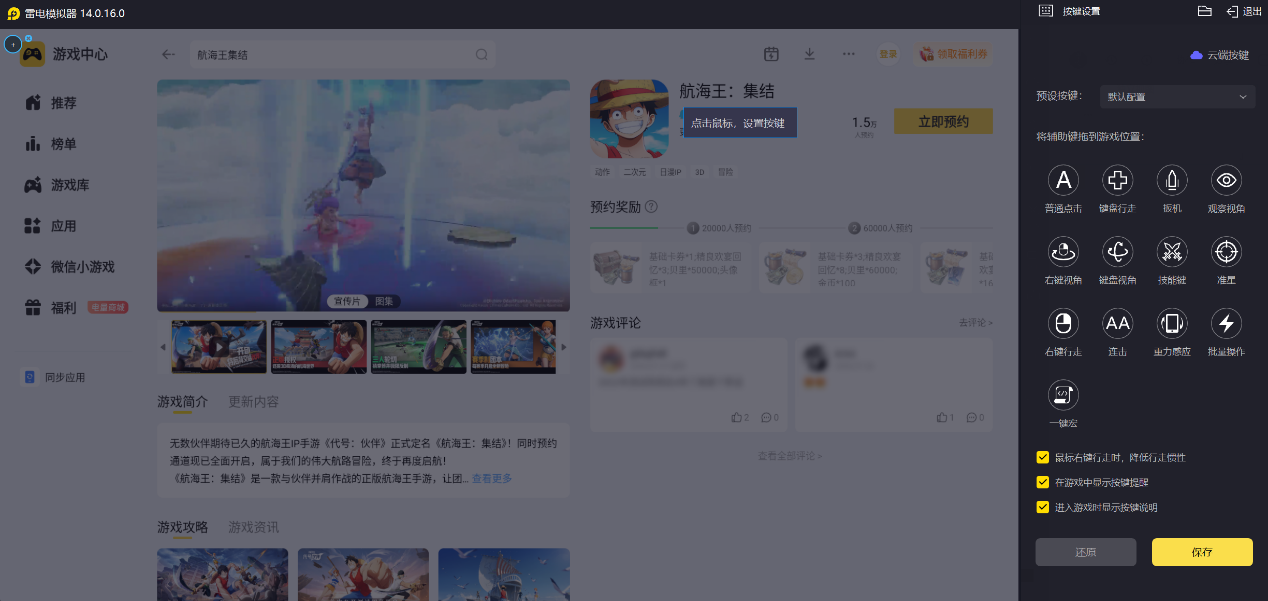Switch to the 更新内容 tab

pos(253,401)
